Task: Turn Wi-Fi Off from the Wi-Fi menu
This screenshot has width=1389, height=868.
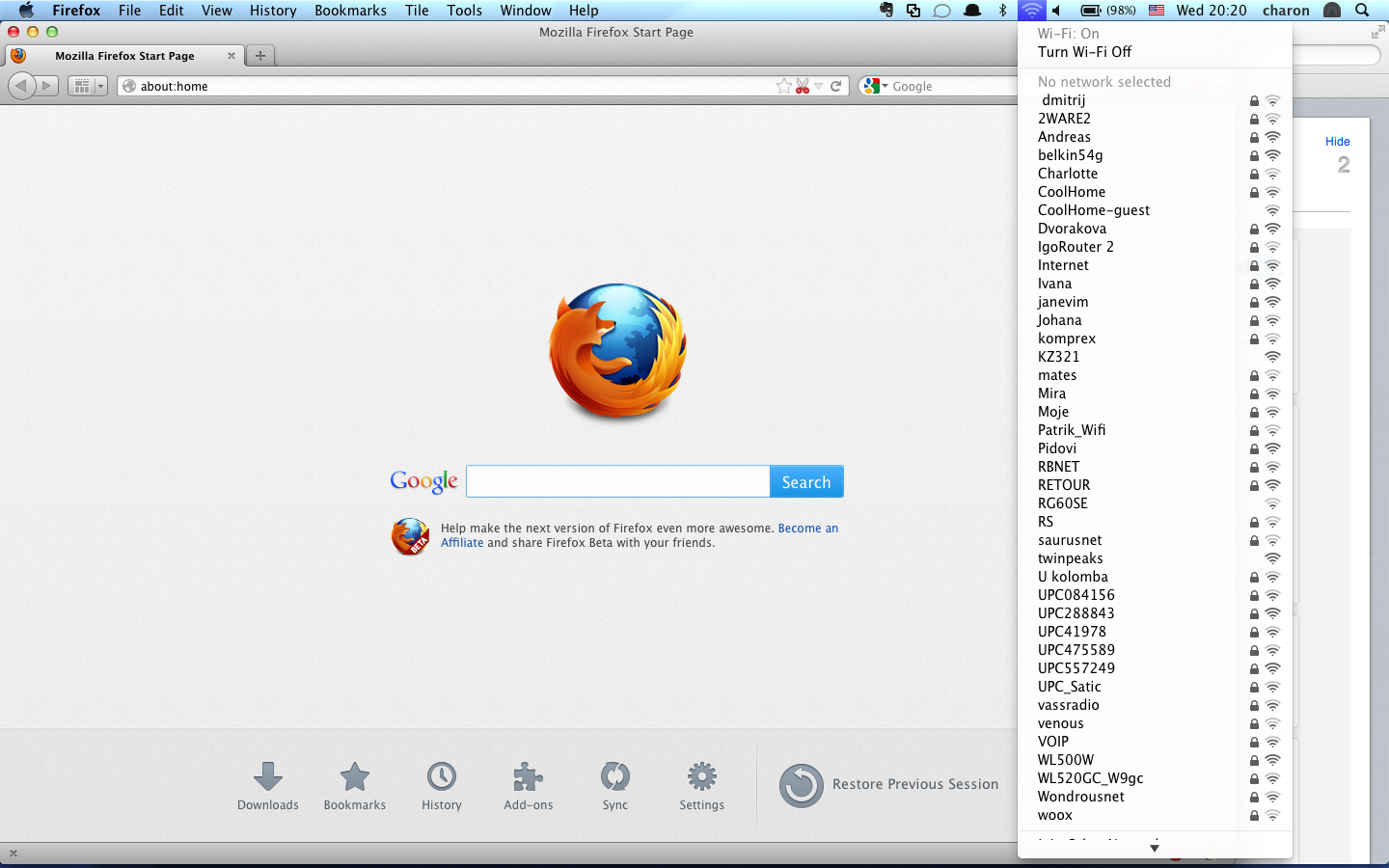Action: point(1084,52)
